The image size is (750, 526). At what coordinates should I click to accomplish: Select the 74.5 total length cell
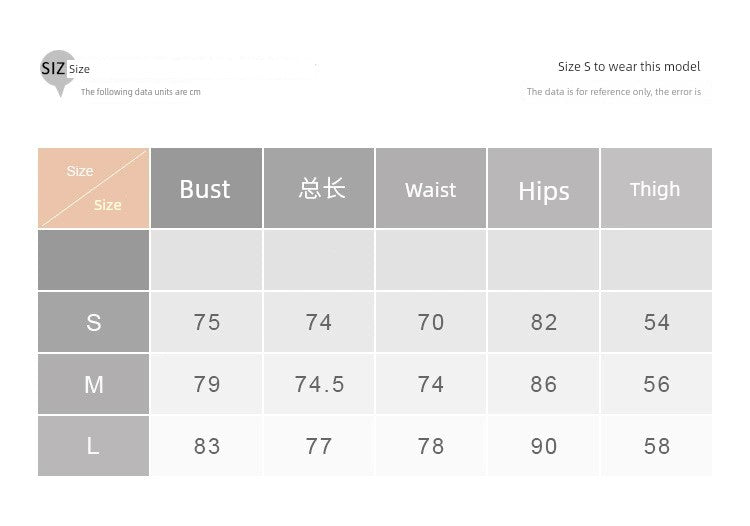click(320, 384)
